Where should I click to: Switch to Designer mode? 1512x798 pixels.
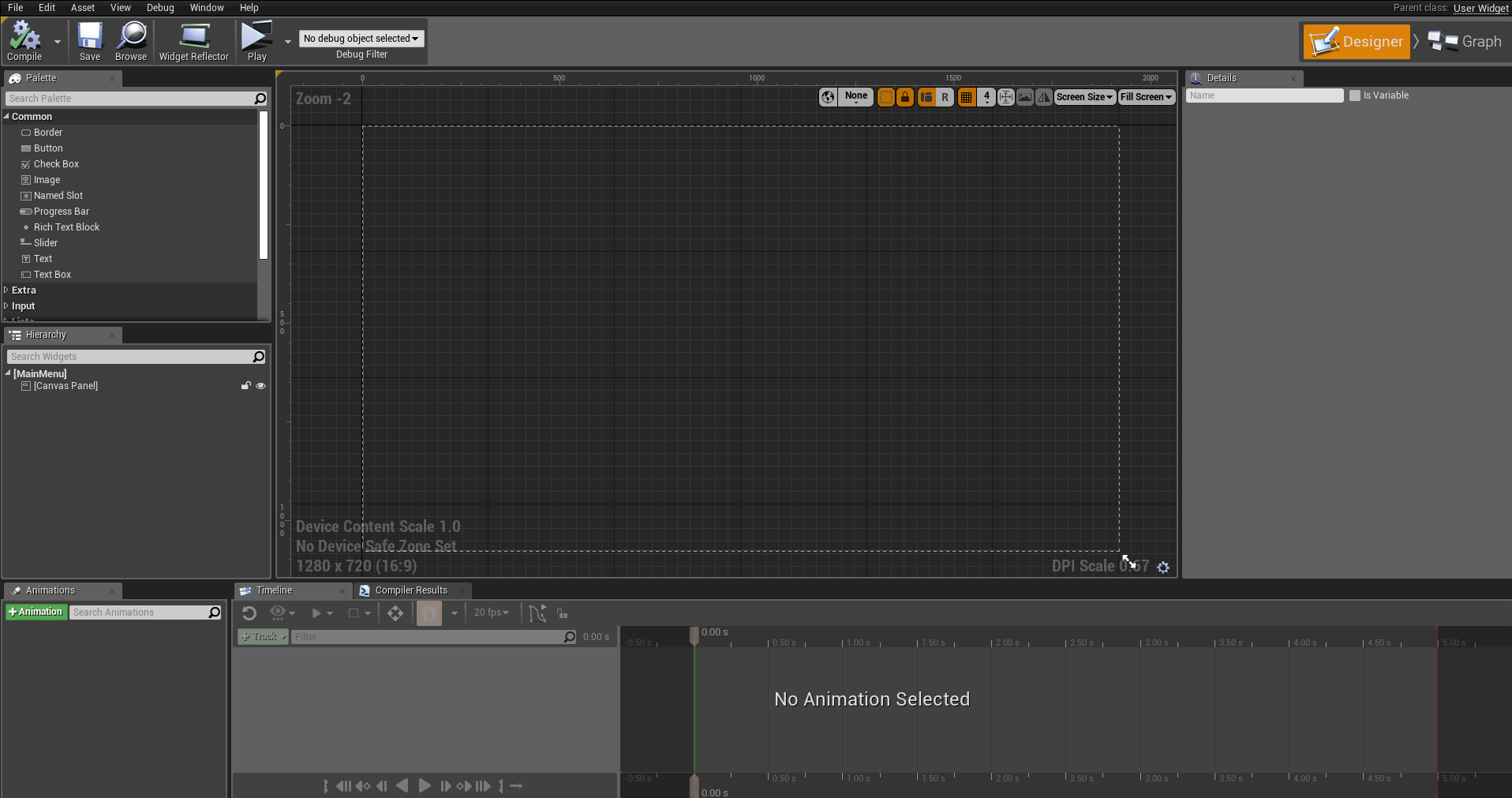coord(1356,42)
